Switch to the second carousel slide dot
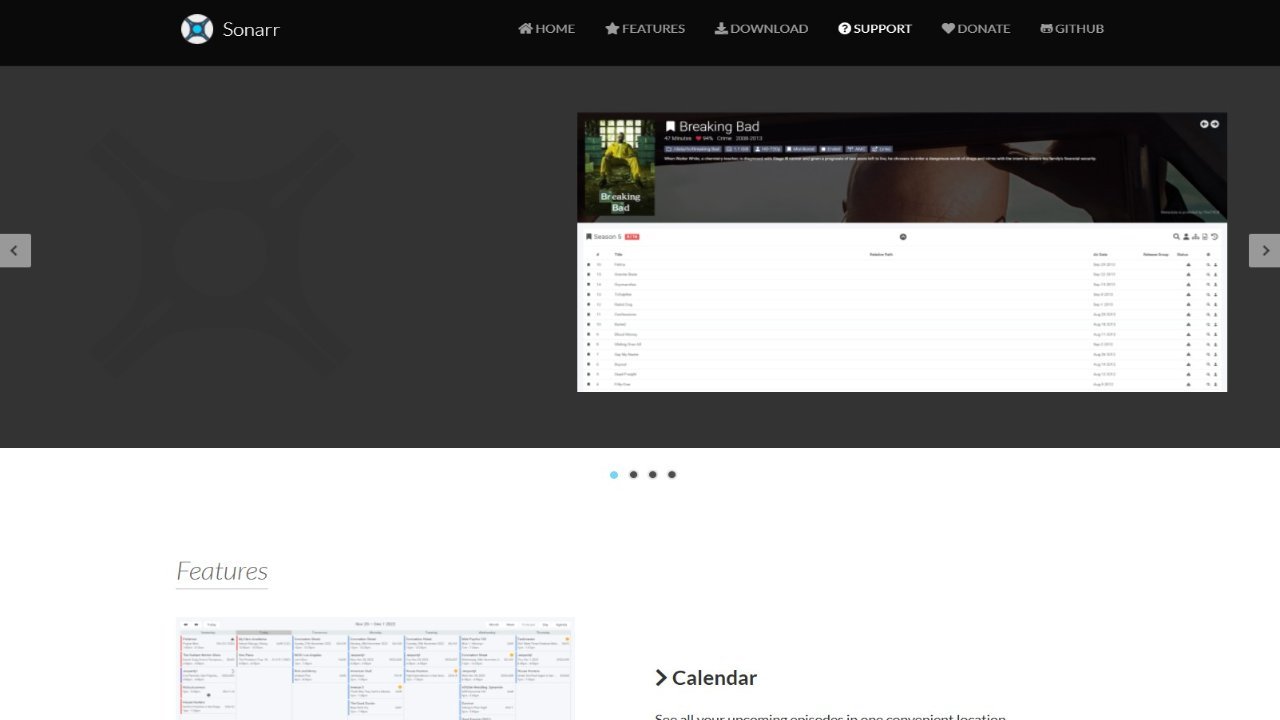This screenshot has width=1280, height=720. click(x=633, y=475)
